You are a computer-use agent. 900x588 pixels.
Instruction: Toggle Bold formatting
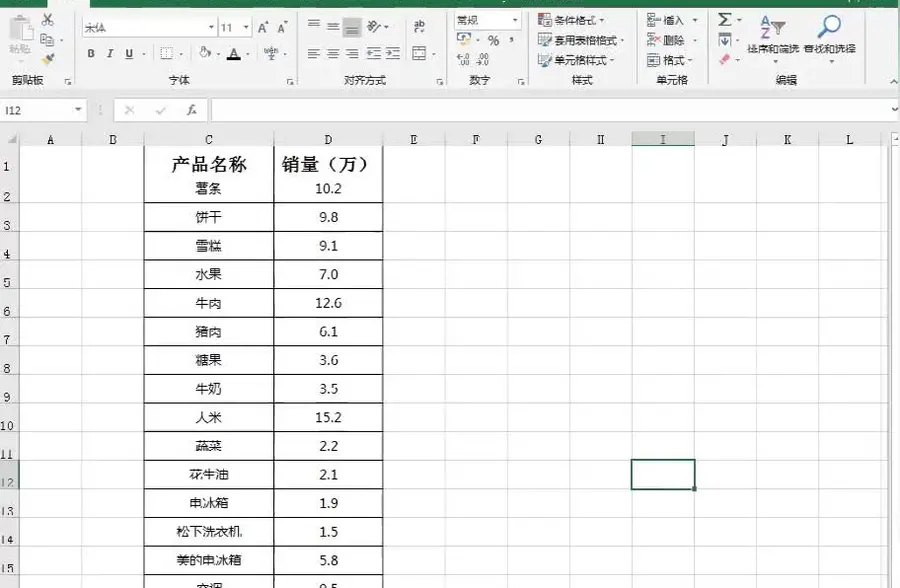click(x=91, y=53)
